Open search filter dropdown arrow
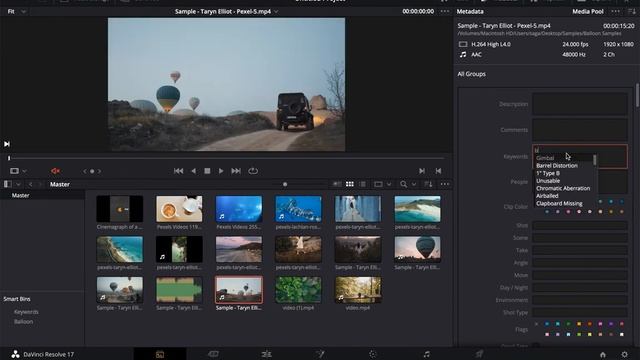Image resolution: width=640 pixels, height=360 pixels. pos(414,184)
